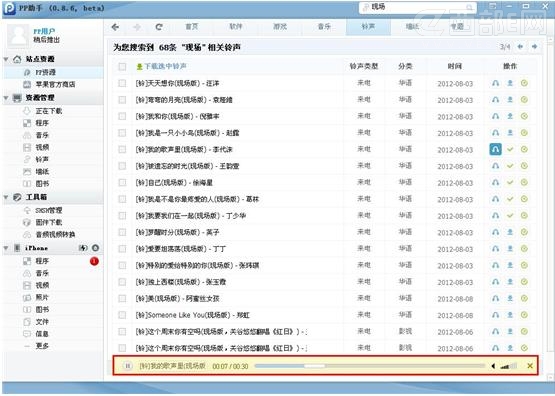Viewport: 555px width, 396px height.
Task: Stop previewing the currently playing 李代沫 ringtone
Action: [496, 149]
